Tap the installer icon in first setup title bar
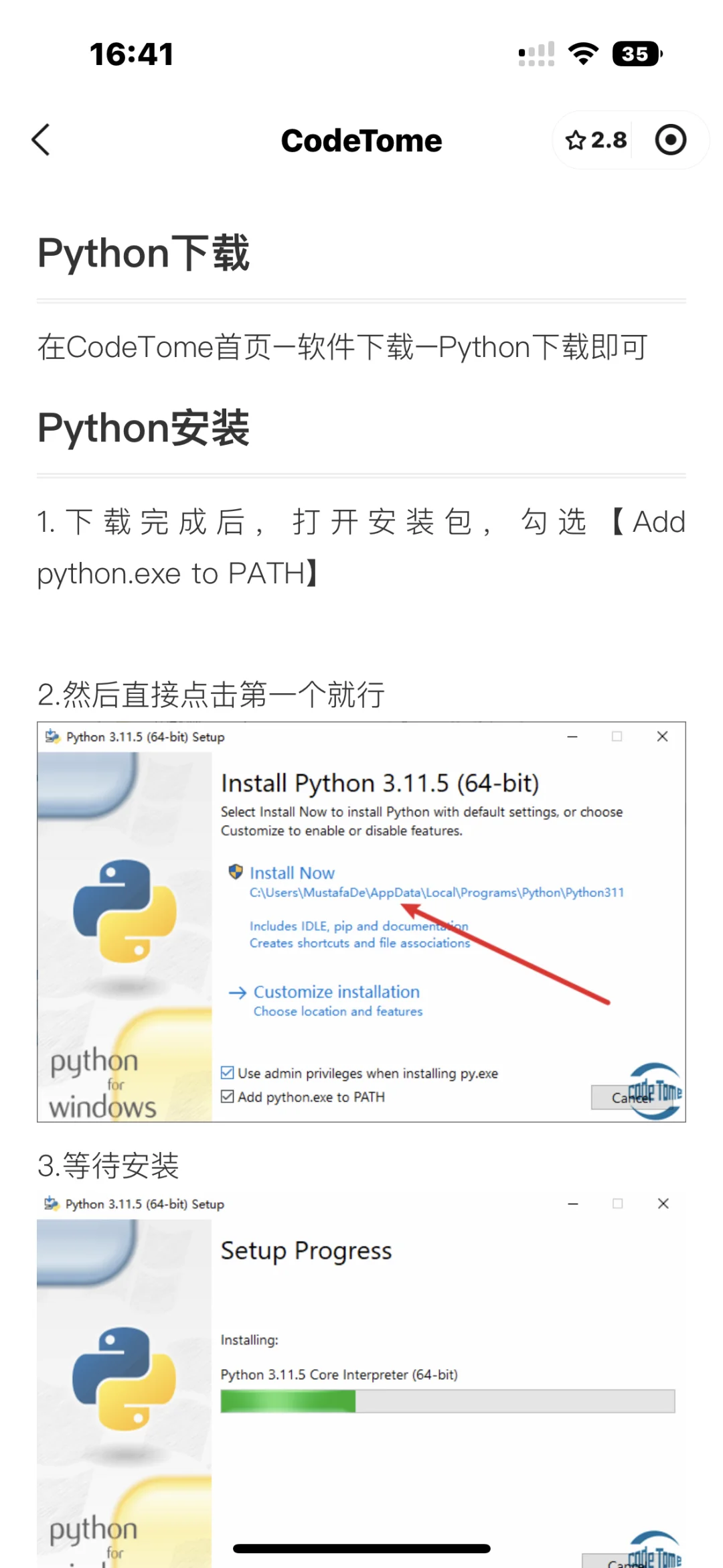This screenshot has height=1568, width=723. (x=52, y=737)
